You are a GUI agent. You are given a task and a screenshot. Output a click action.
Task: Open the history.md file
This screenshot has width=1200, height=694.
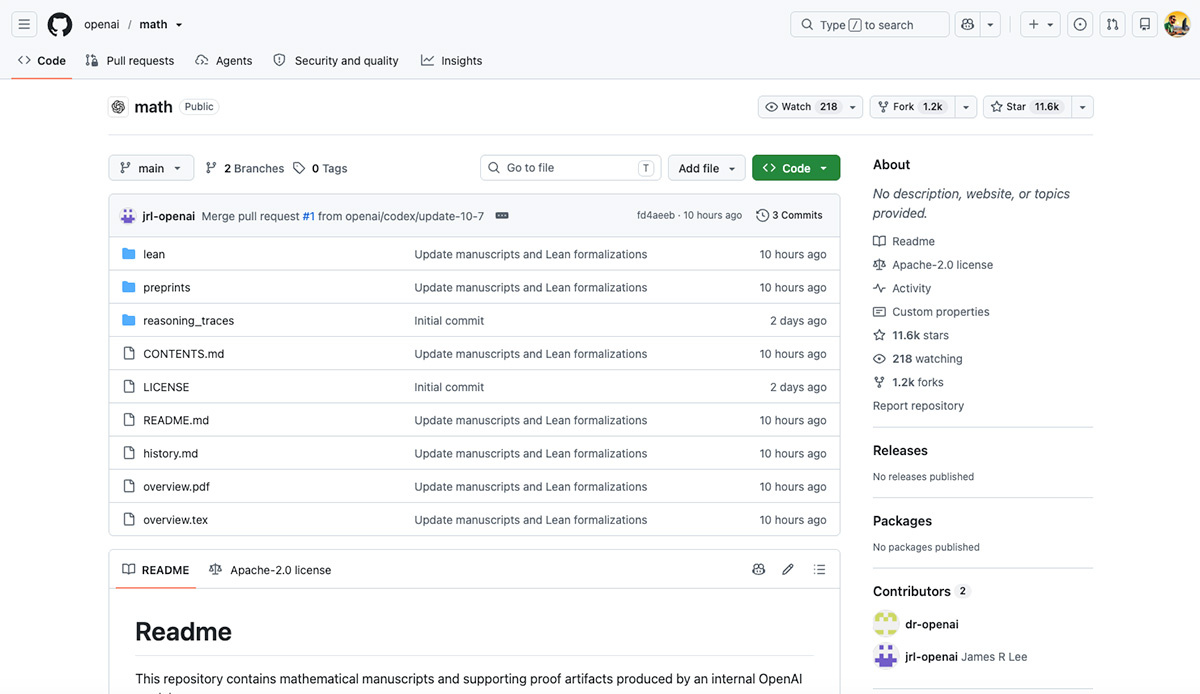[170, 453]
